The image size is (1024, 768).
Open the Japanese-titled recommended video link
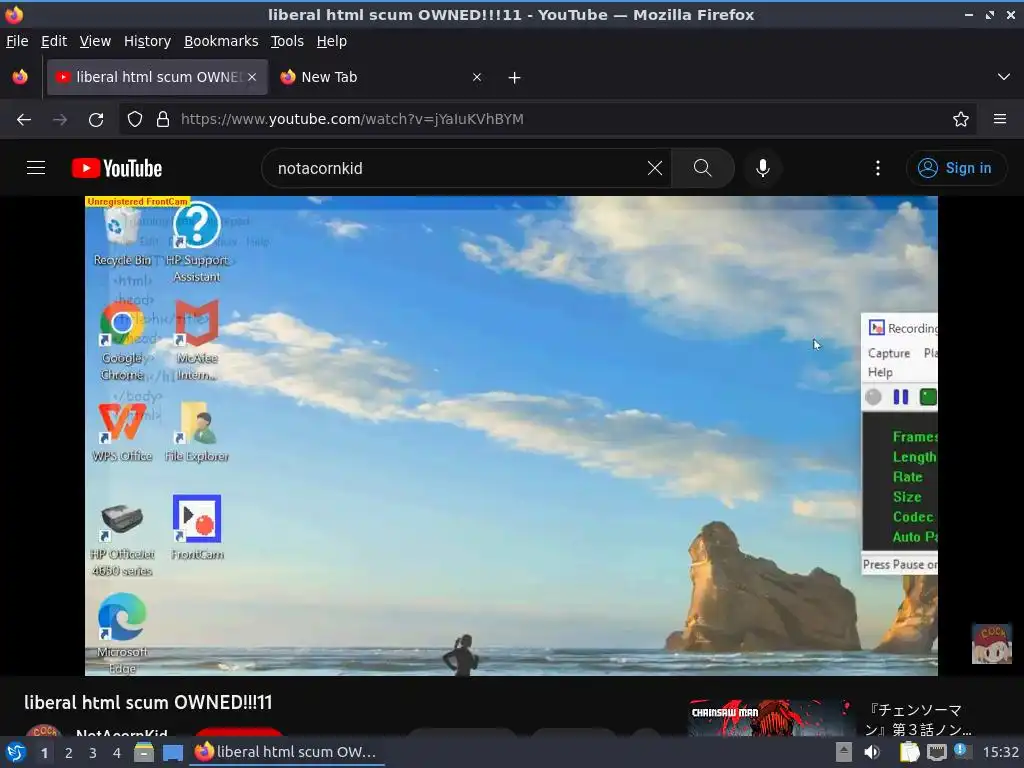click(x=918, y=719)
